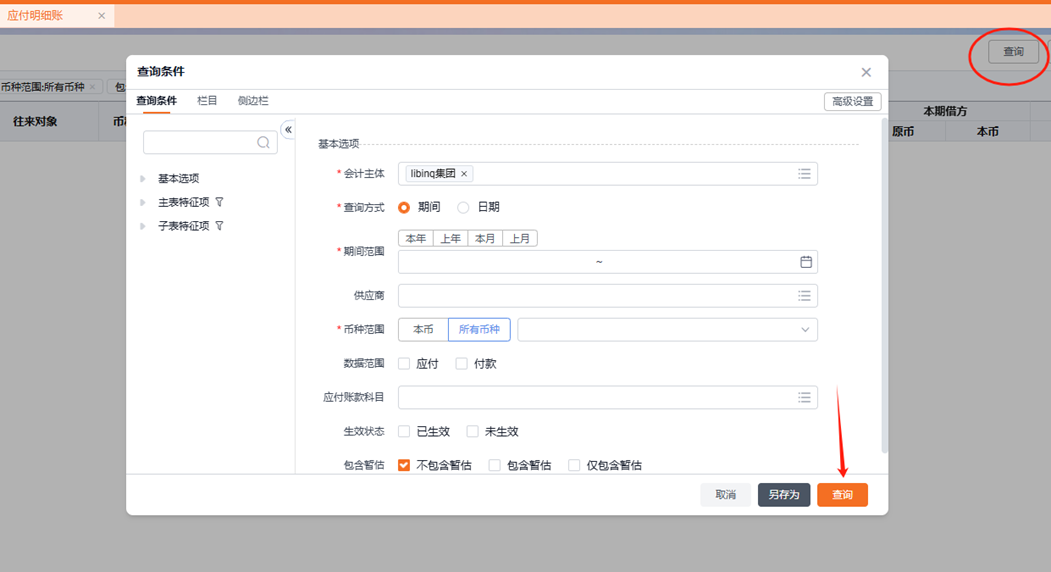Expand the 主表特征项 tree node
The height and width of the screenshot is (572, 1051).
[143, 202]
